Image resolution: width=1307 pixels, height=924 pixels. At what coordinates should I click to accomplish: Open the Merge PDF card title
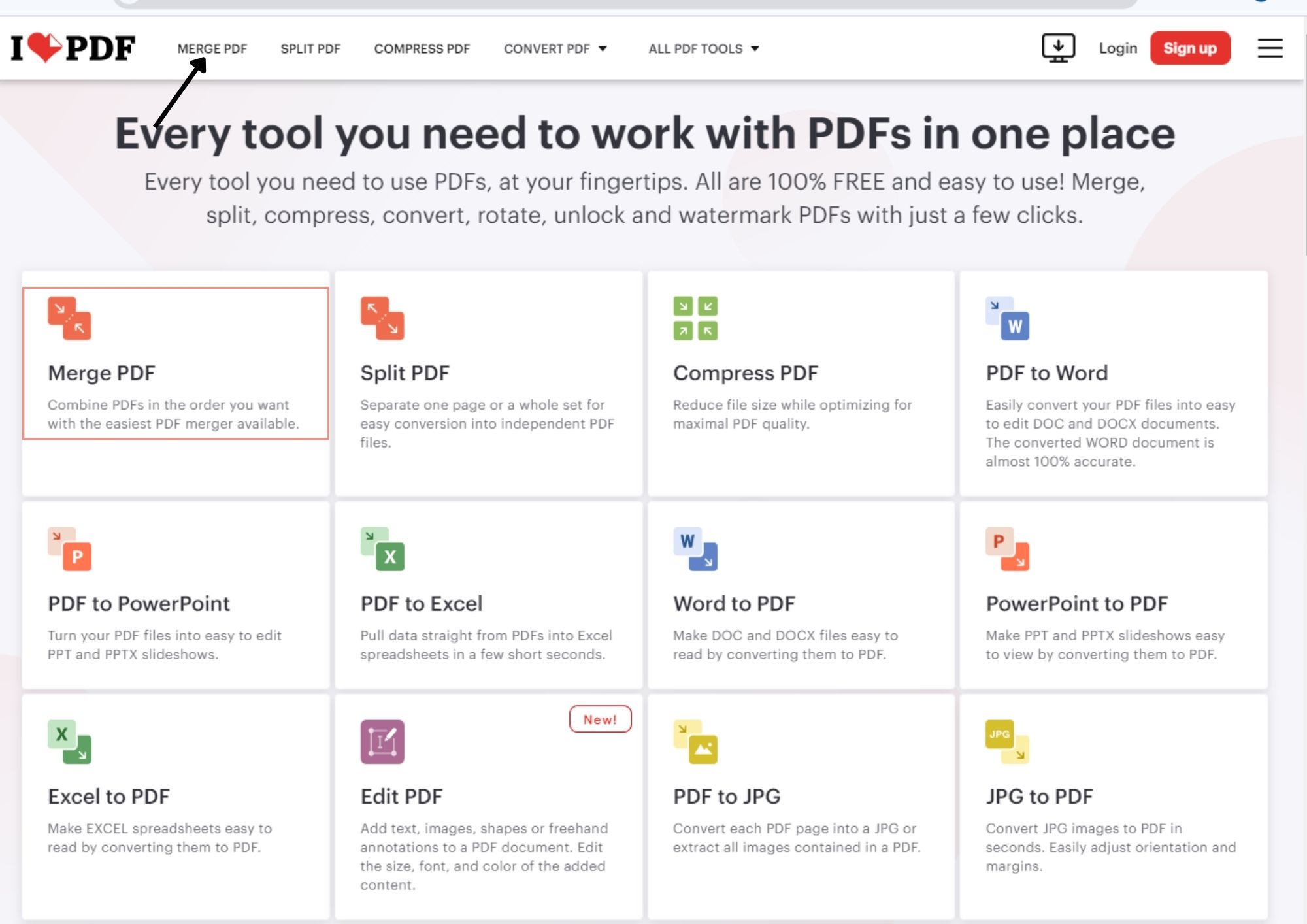[x=101, y=373]
